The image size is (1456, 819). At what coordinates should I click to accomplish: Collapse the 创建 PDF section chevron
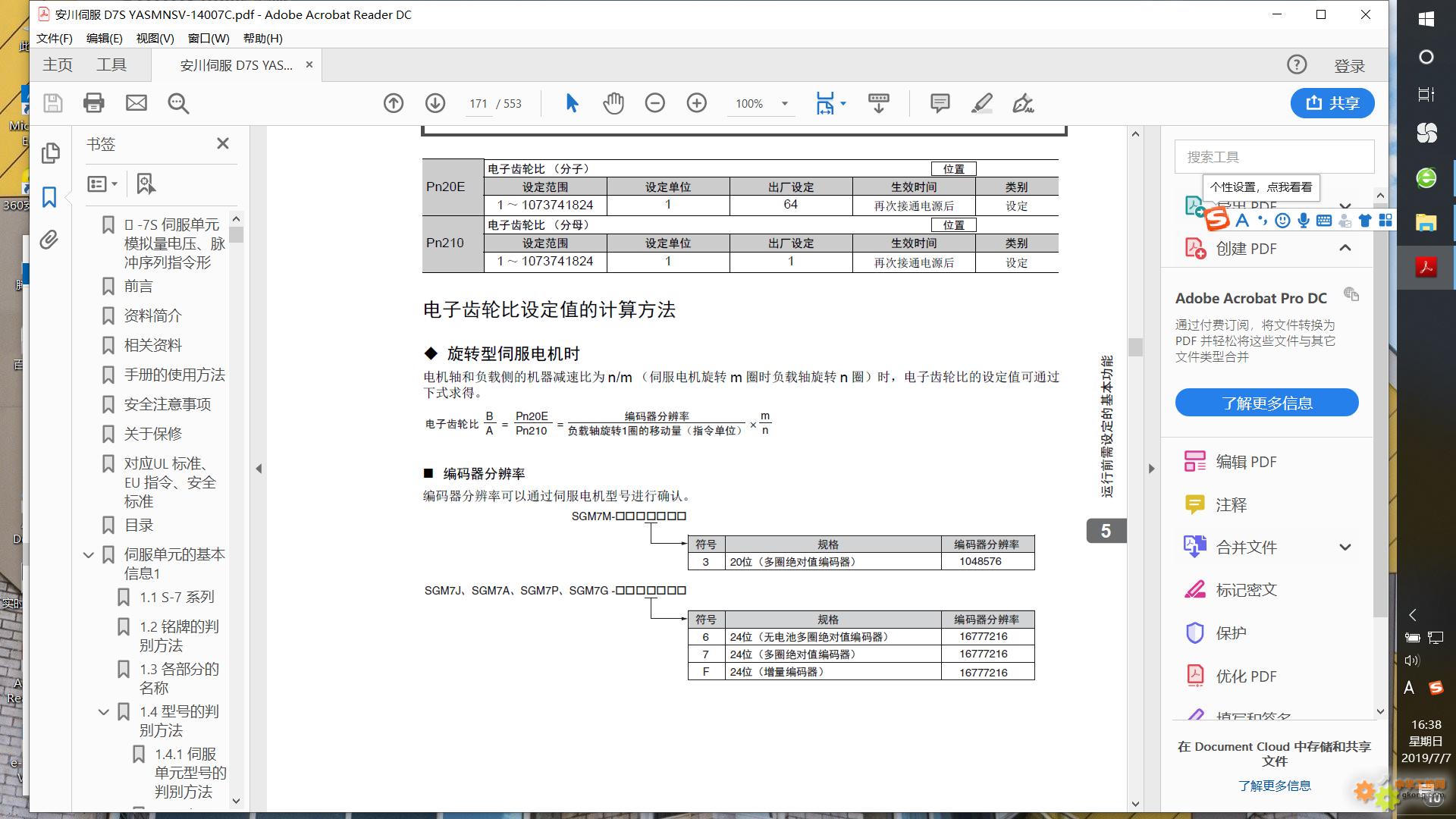pos(1345,248)
